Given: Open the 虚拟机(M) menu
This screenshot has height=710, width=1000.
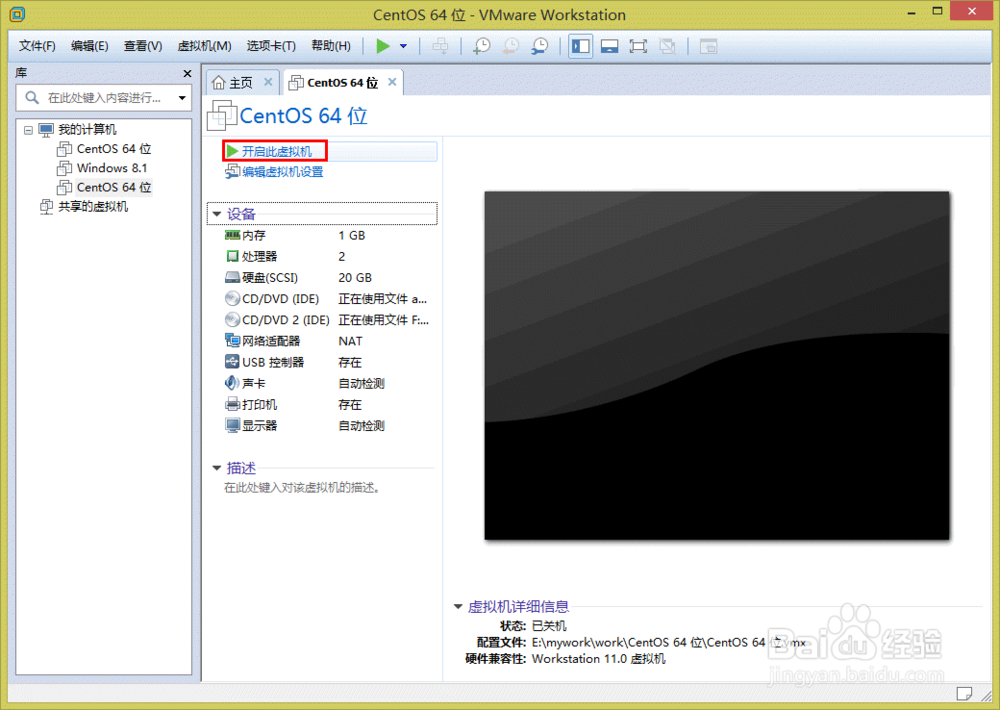Looking at the screenshot, I should [x=204, y=46].
